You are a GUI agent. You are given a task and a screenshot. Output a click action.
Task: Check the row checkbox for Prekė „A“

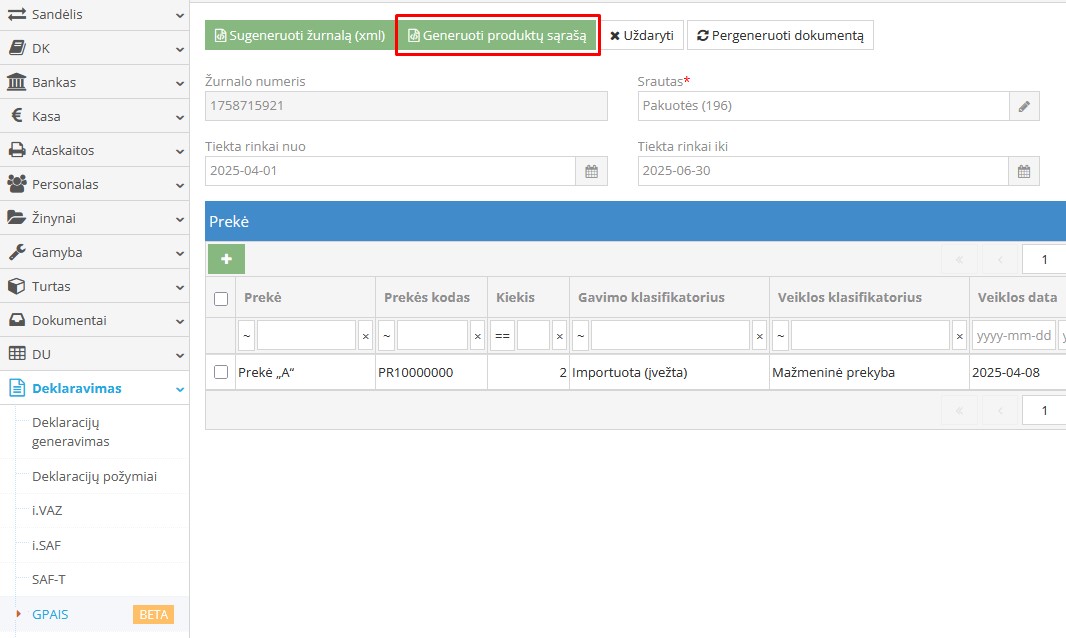(x=221, y=372)
